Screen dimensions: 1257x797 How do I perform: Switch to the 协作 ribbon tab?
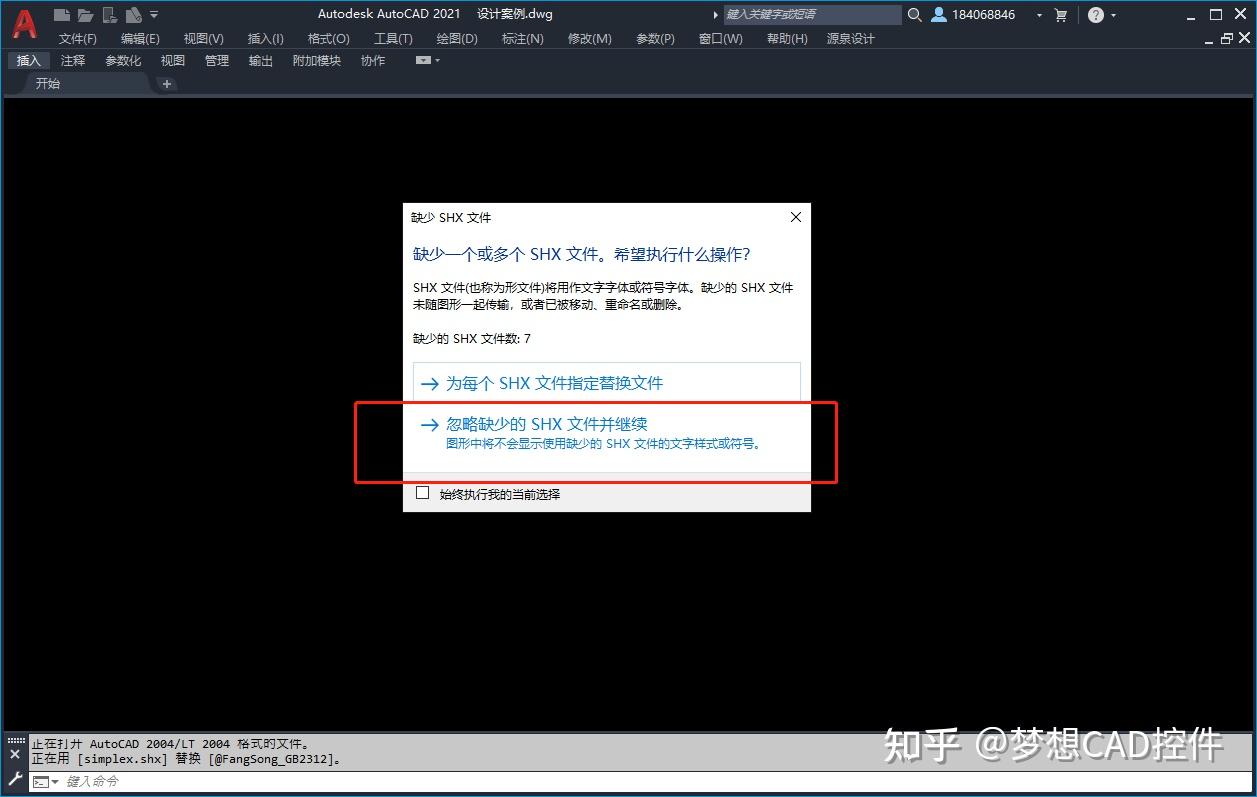tap(373, 61)
